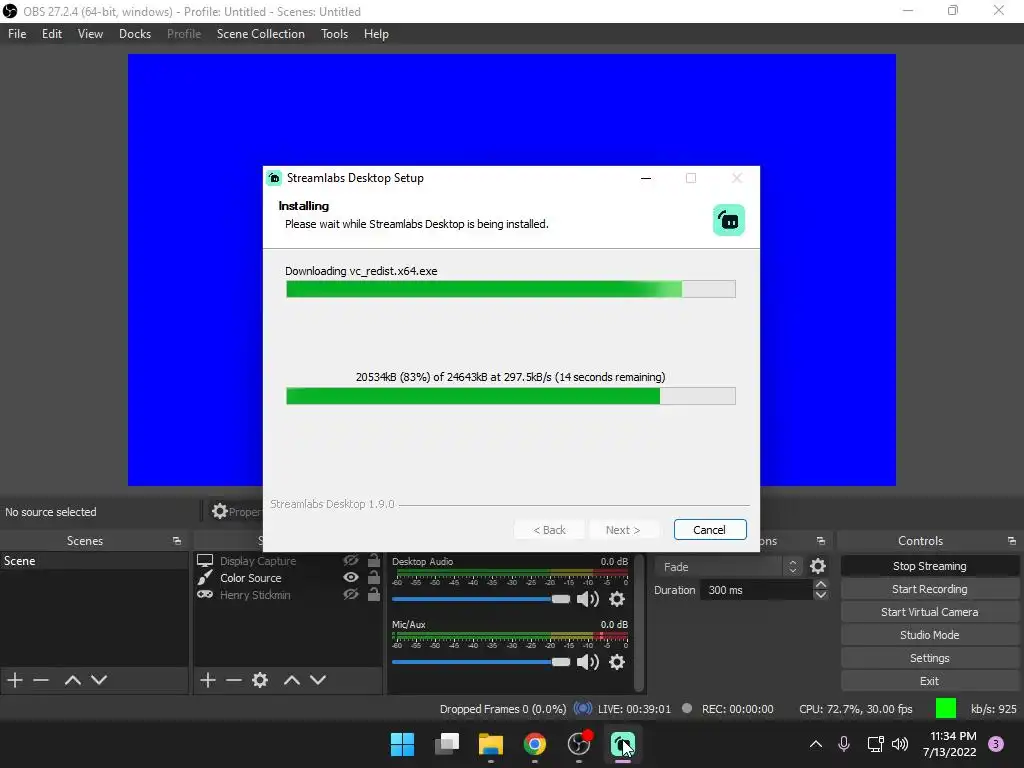Screen dimensions: 1024x768
Task: Move scene down with arrow icon
Action: coord(99,680)
